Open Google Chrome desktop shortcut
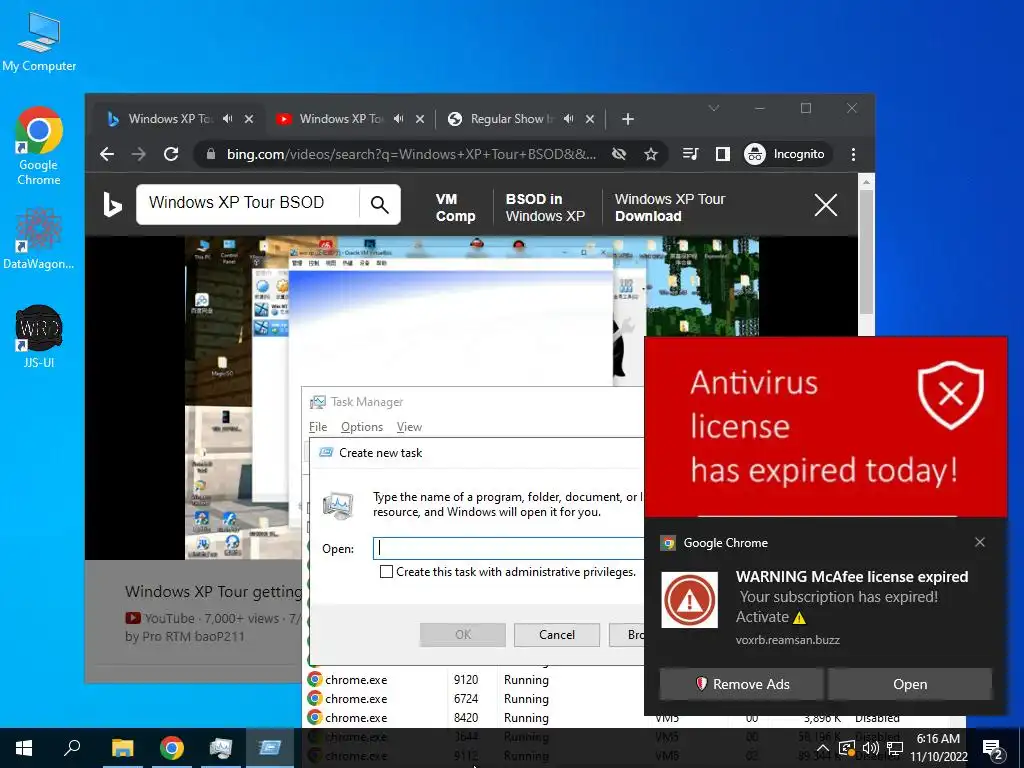The image size is (1024, 768). coord(39,146)
